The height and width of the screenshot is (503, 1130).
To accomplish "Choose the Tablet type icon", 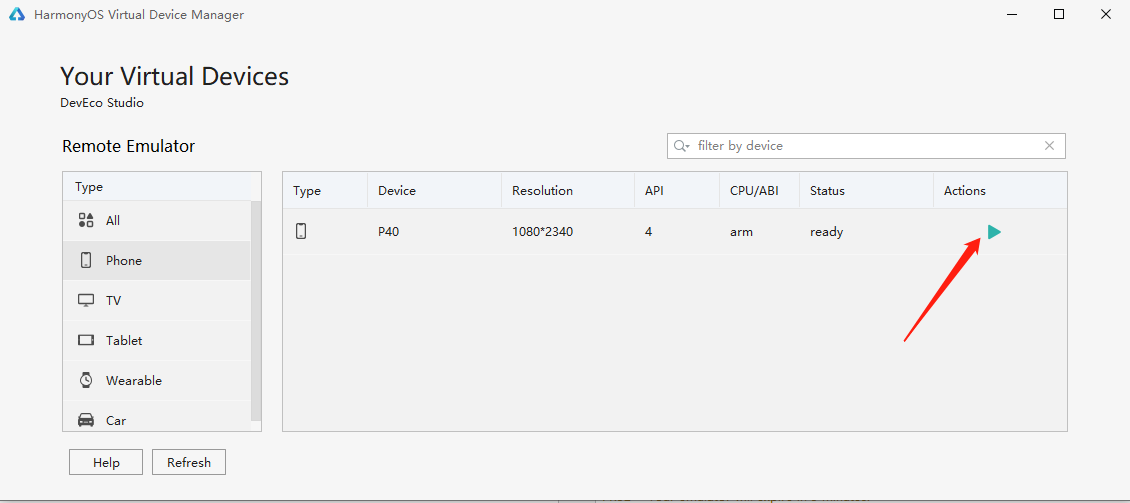I will coord(86,340).
